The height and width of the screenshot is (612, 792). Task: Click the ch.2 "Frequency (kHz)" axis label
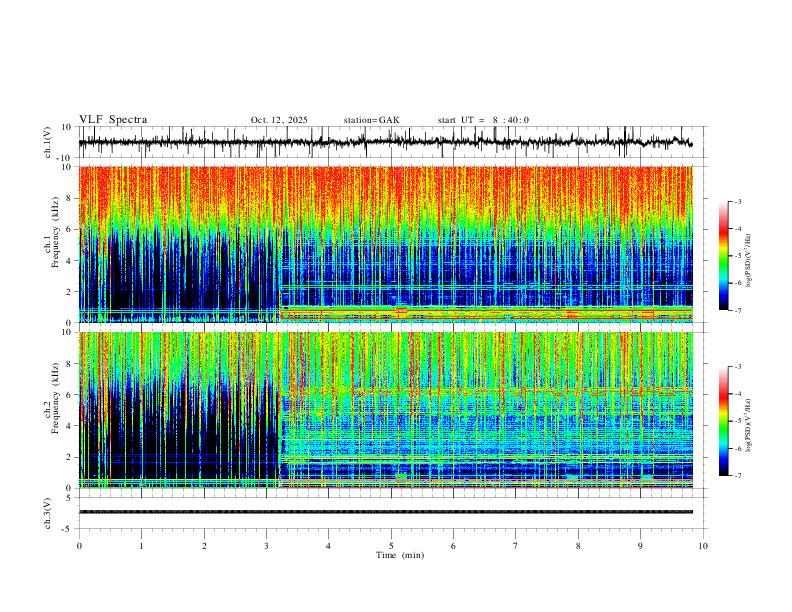pos(56,398)
